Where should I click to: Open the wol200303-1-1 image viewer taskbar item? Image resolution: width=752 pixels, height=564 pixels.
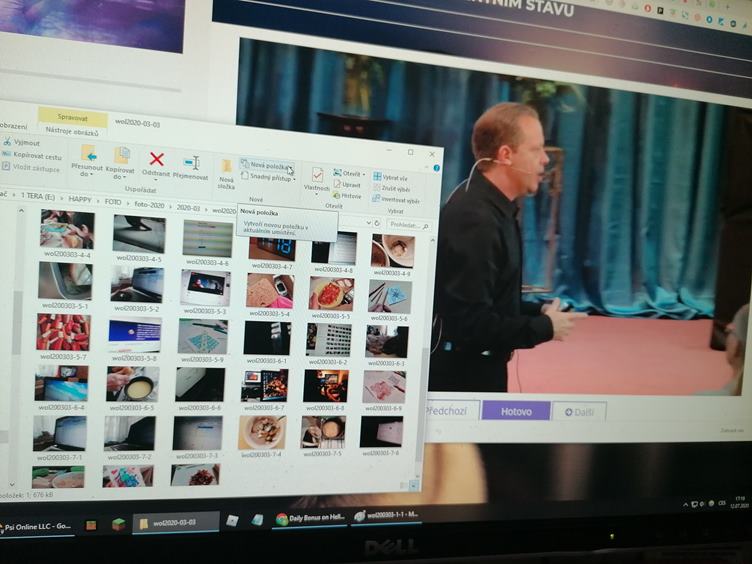[386, 516]
